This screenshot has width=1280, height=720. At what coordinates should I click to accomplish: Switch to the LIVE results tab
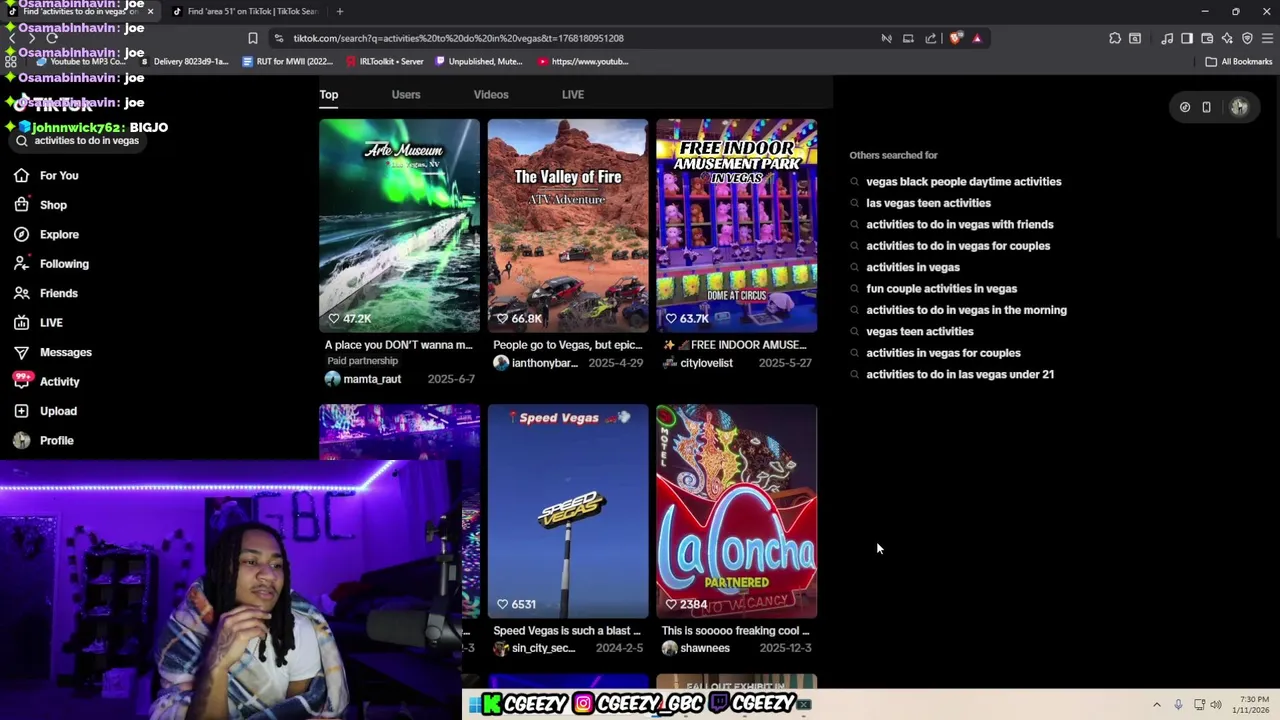573,94
